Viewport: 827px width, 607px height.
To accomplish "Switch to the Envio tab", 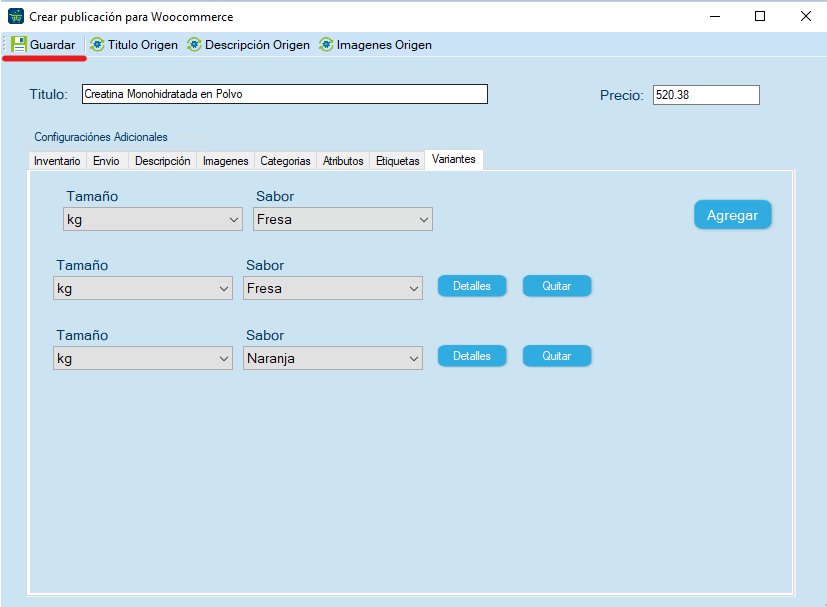I will pos(106,161).
